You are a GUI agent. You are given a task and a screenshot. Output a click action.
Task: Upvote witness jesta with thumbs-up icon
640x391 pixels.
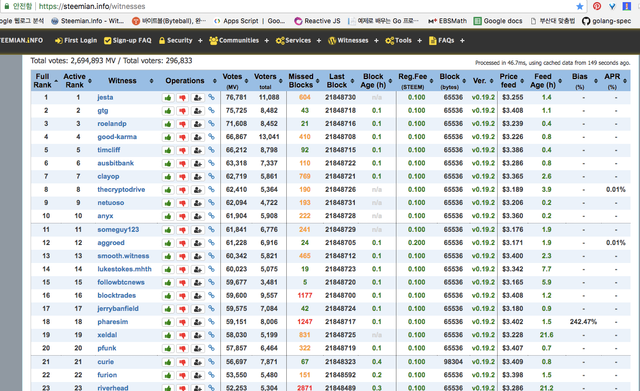pyautogui.click(x=168, y=98)
